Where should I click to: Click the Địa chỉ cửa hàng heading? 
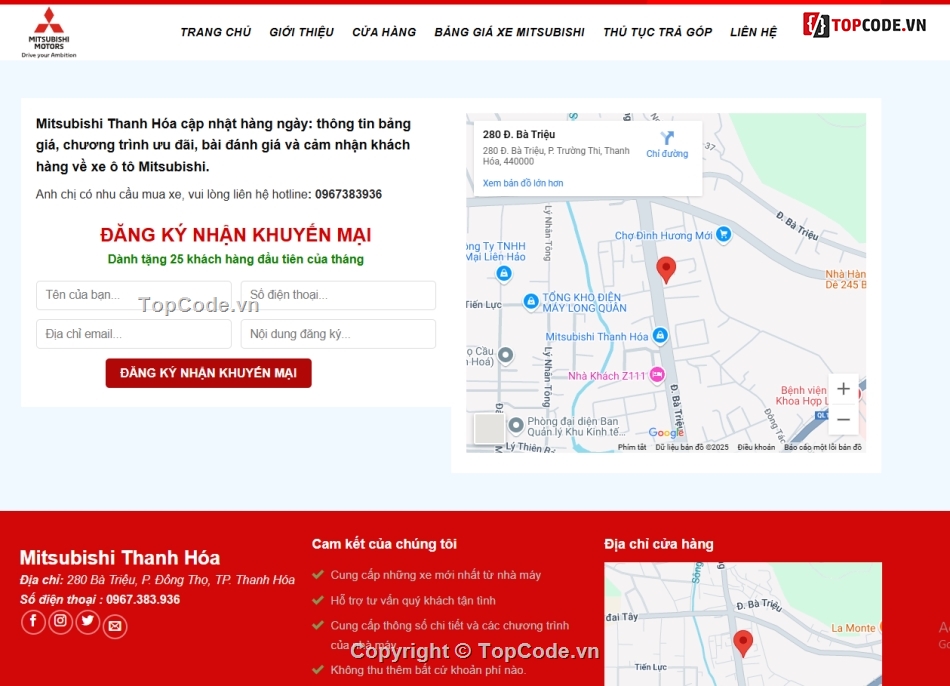(x=659, y=544)
